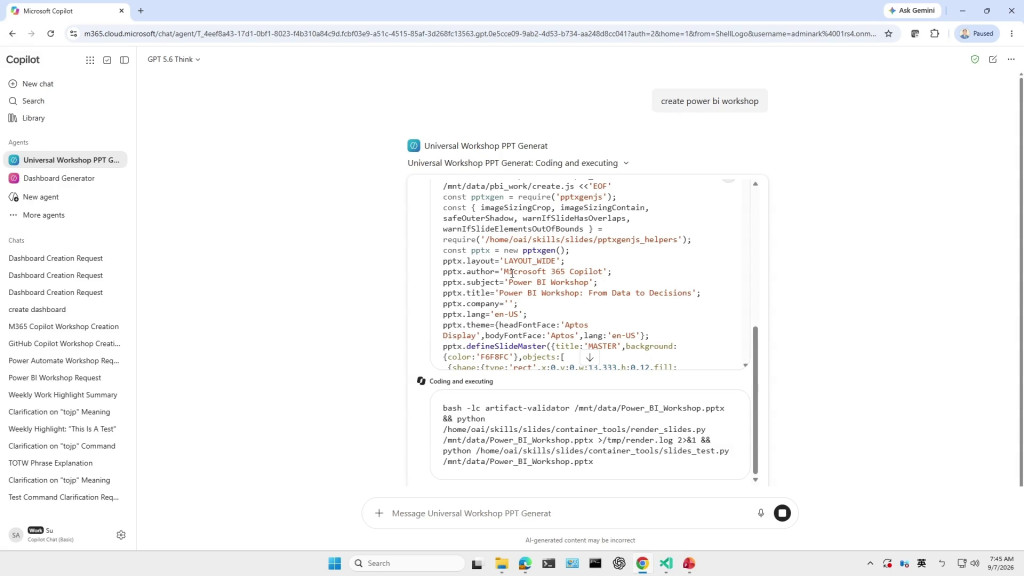This screenshot has height=576, width=1024.
Task: Open Clarification on "tojp" Command chat
Action: click(x=61, y=446)
